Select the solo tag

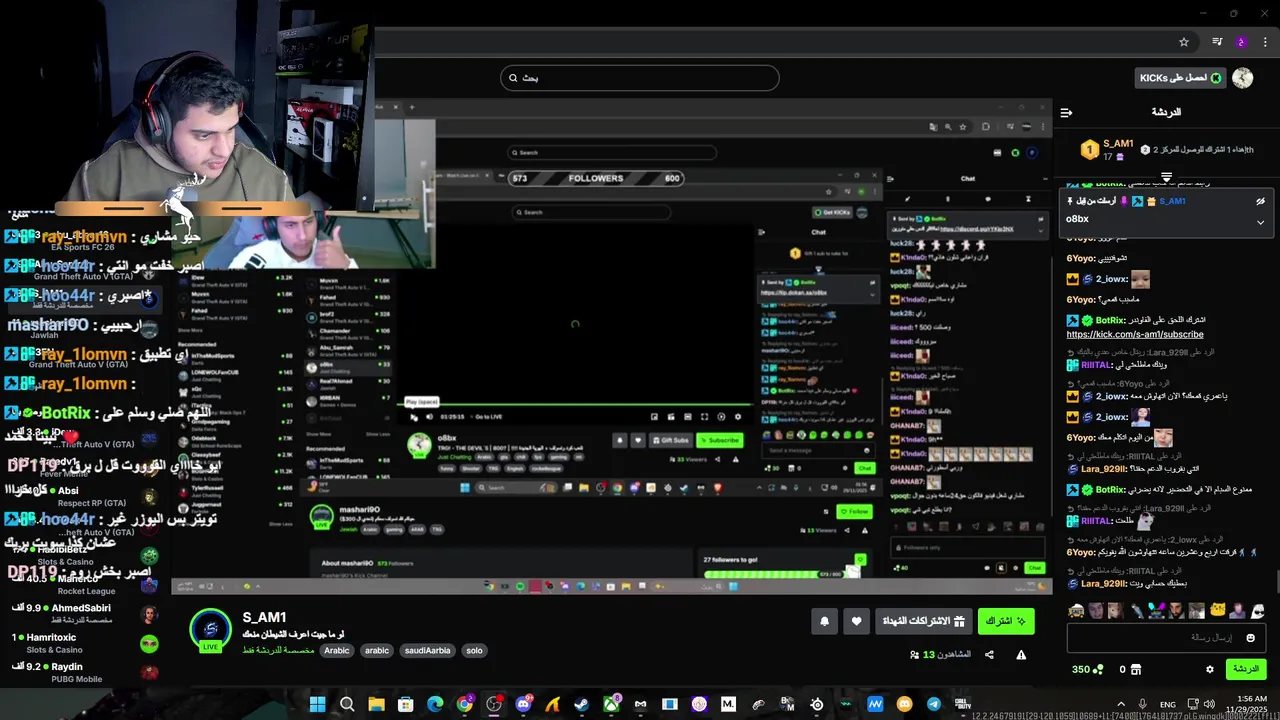pos(474,650)
